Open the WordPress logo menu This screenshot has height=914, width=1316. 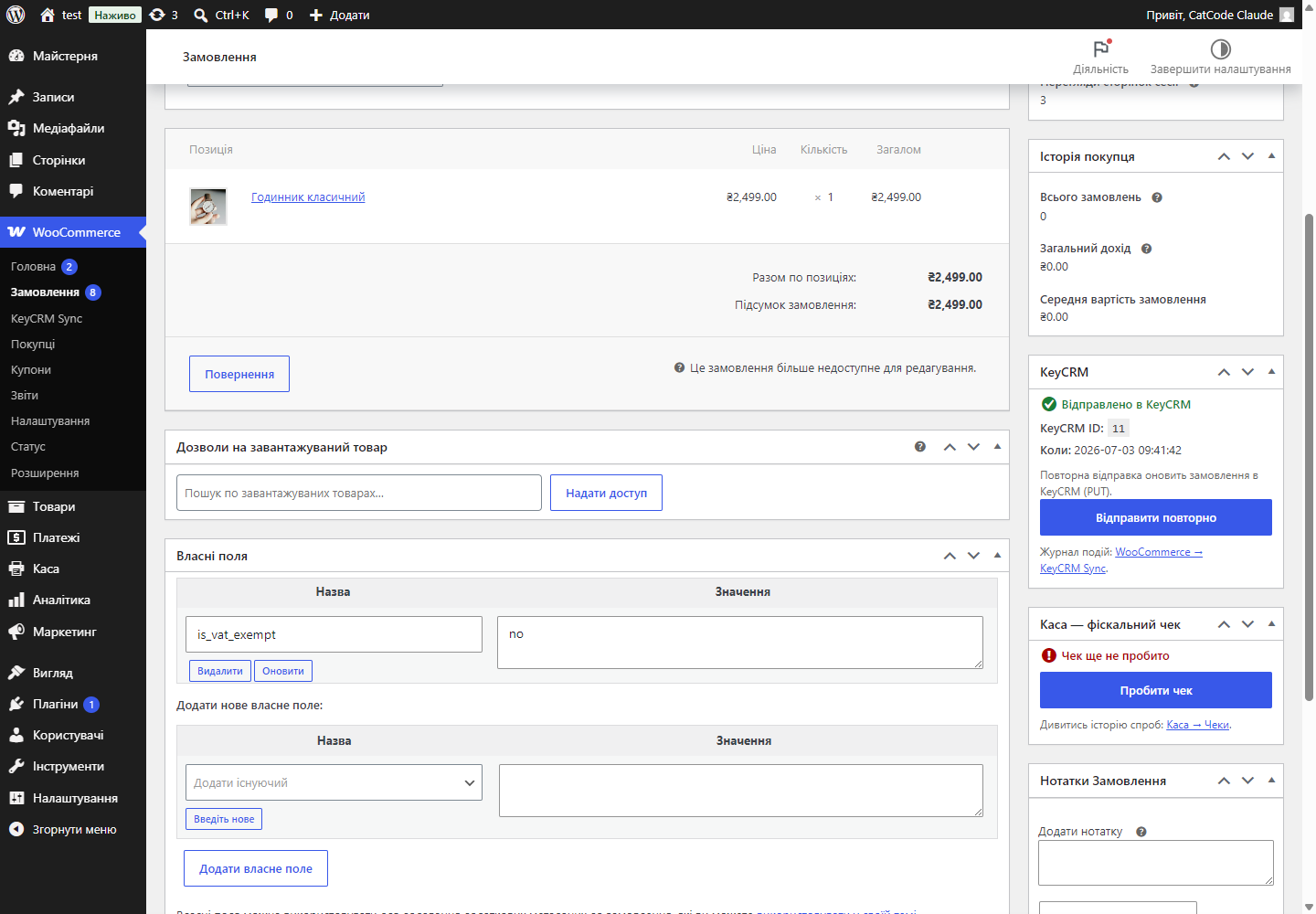pos(16,15)
